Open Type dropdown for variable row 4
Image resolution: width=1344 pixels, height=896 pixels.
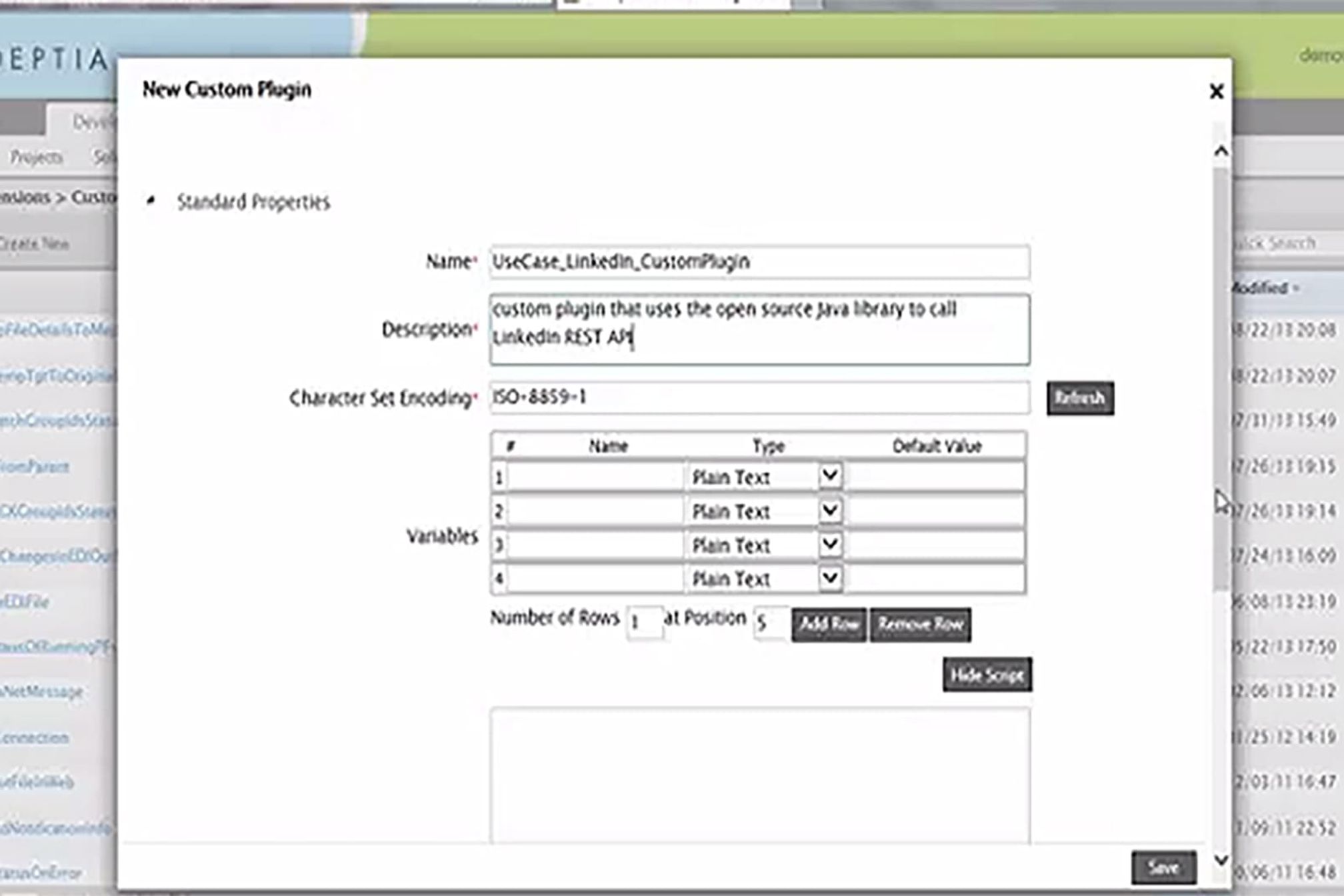point(829,578)
